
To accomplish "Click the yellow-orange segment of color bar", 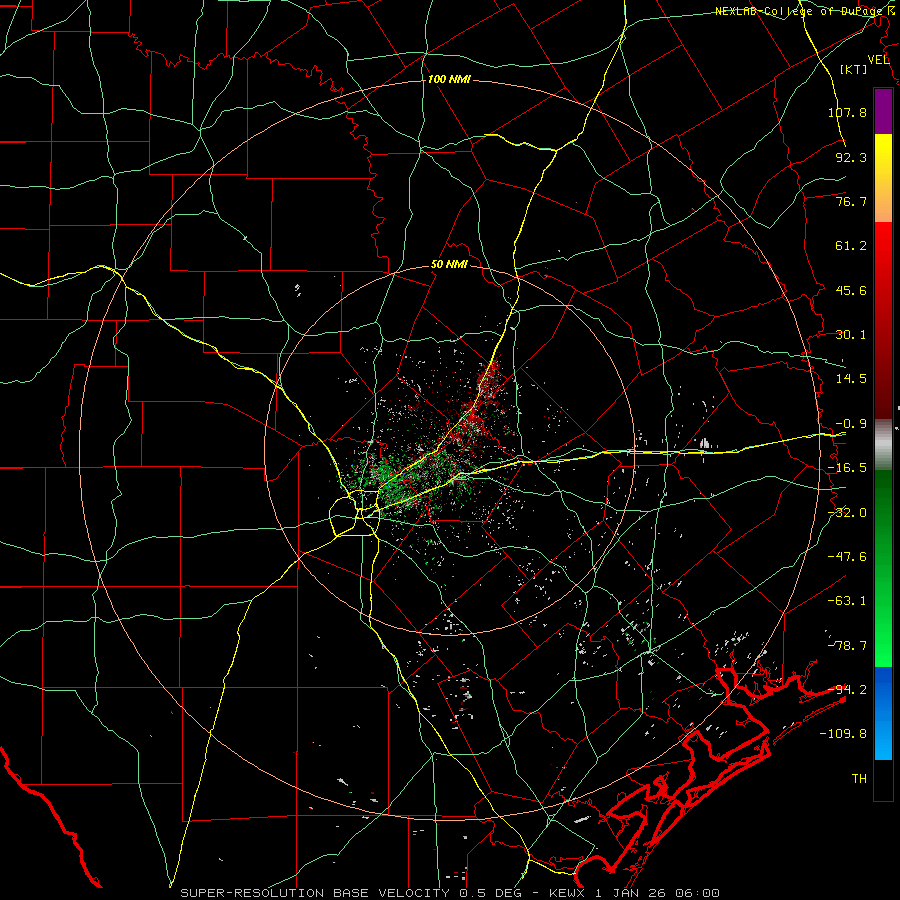I will [883, 178].
